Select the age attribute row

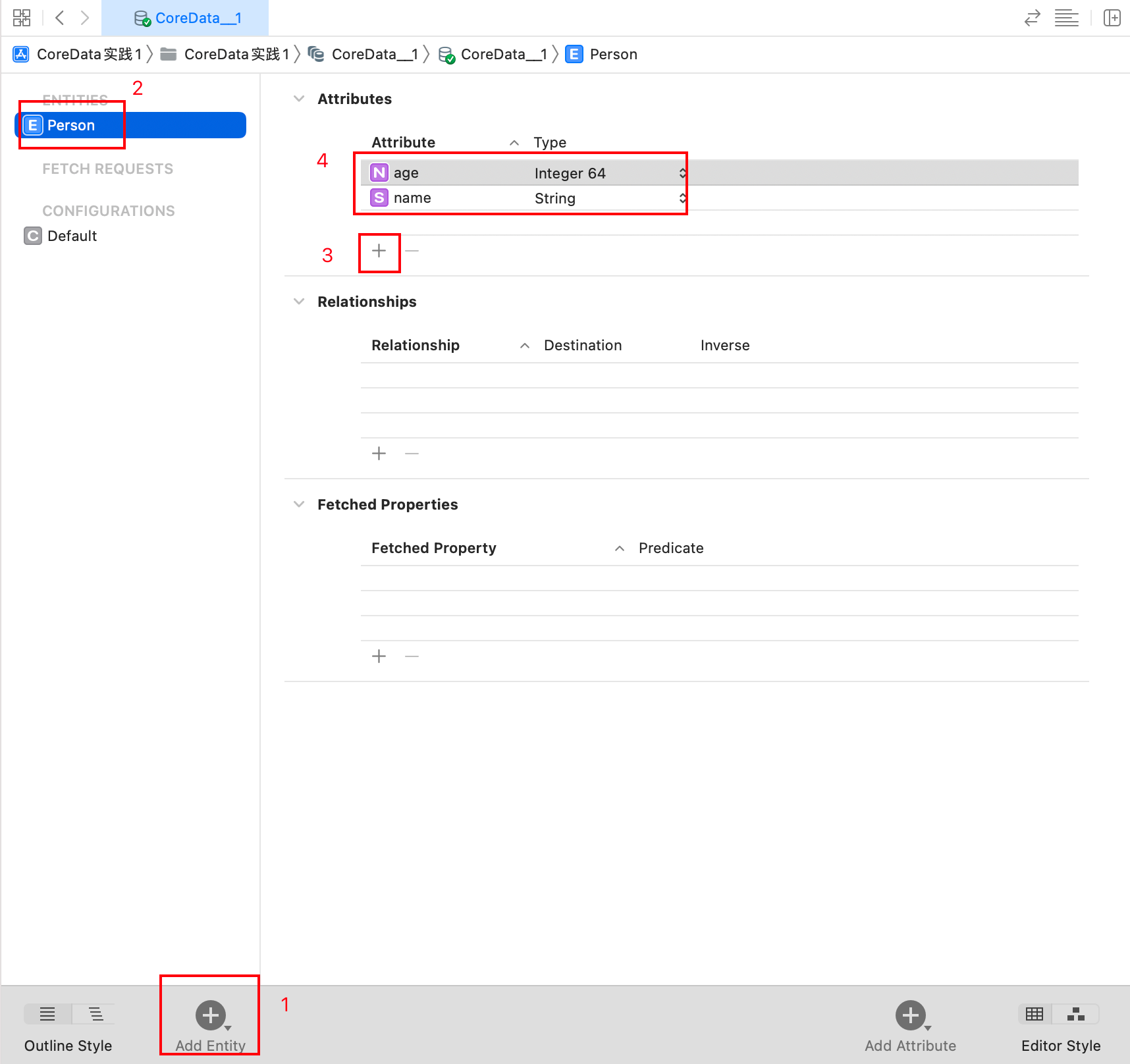719,173
